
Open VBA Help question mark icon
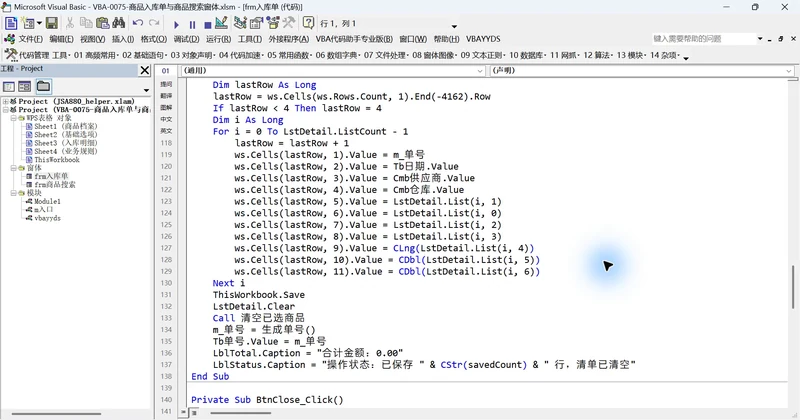pos(308,23)
